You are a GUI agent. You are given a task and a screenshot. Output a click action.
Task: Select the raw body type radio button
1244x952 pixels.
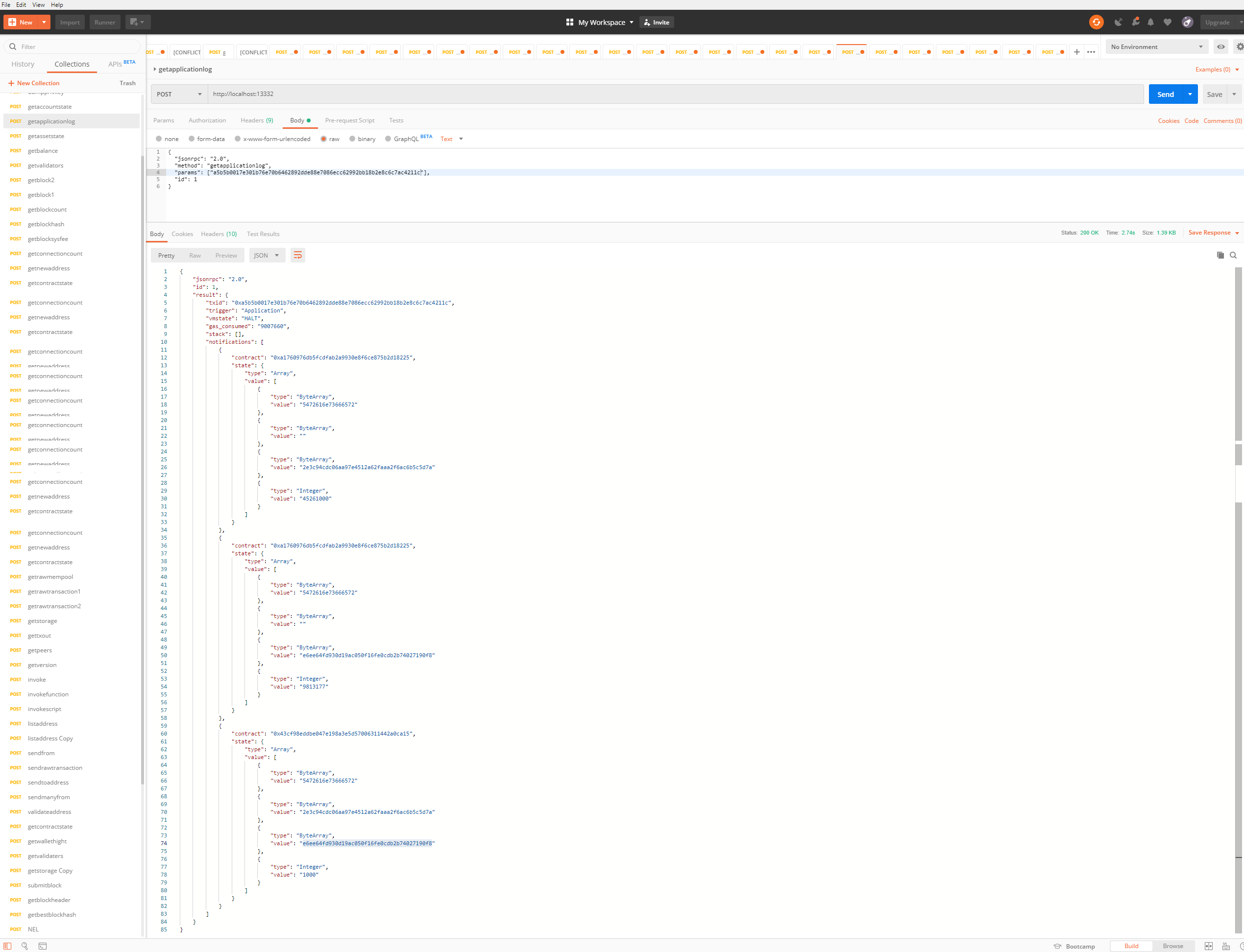coord(324,139)
